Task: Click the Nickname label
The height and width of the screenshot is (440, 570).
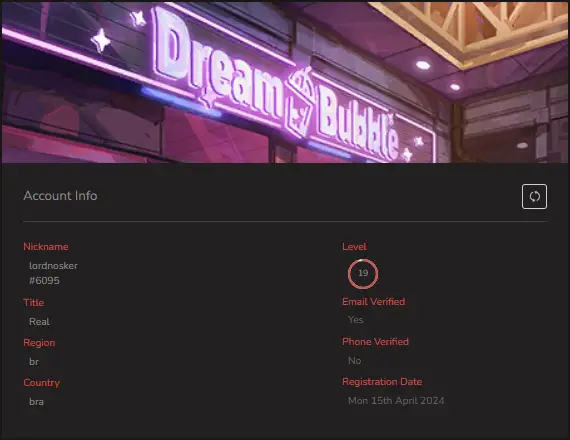Action: (46, 247)
